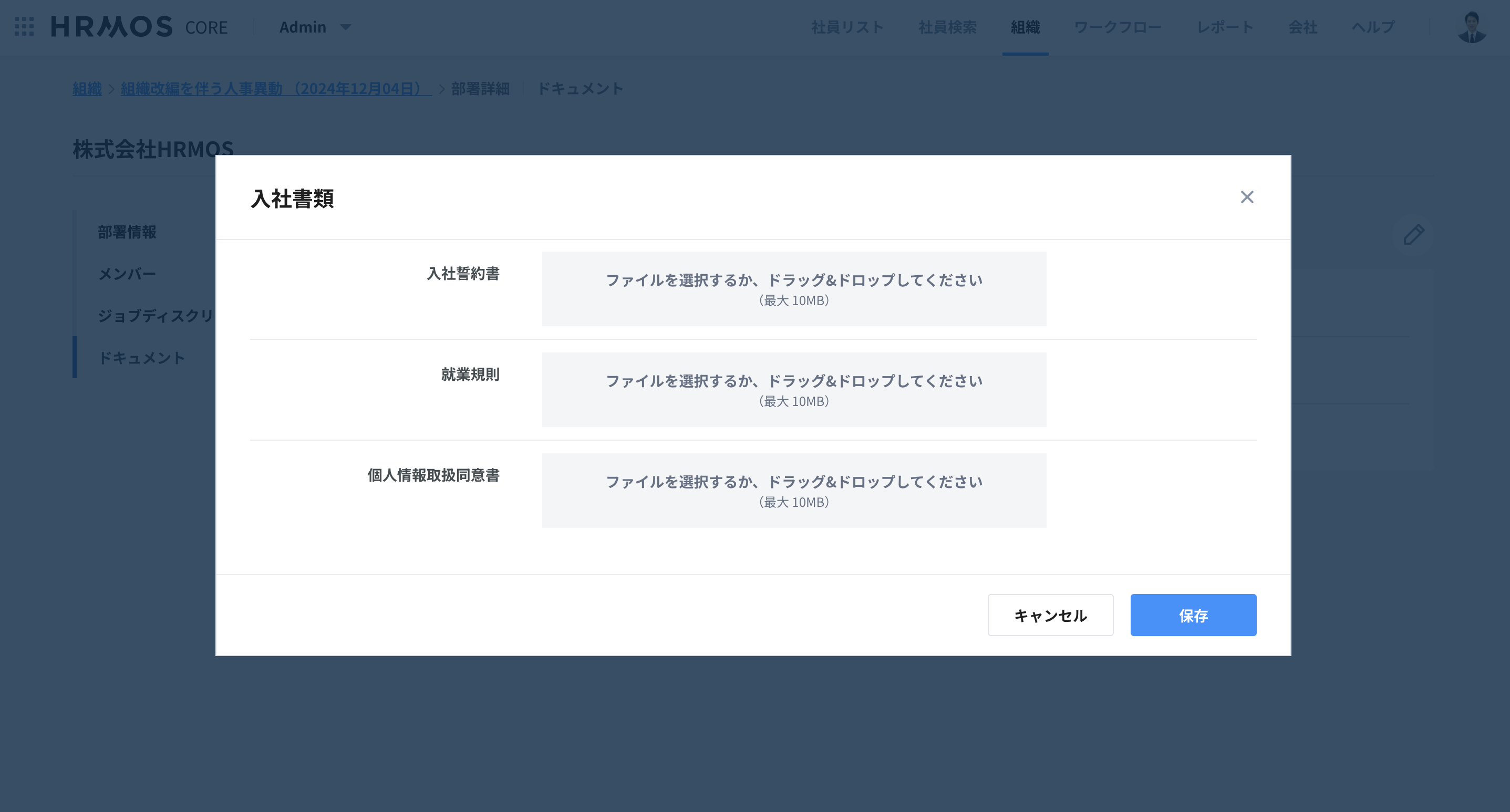Viewport: 1510px width, 812px height.
Task: Switch to メンバー sidebar tab
Action: point(127,274)
